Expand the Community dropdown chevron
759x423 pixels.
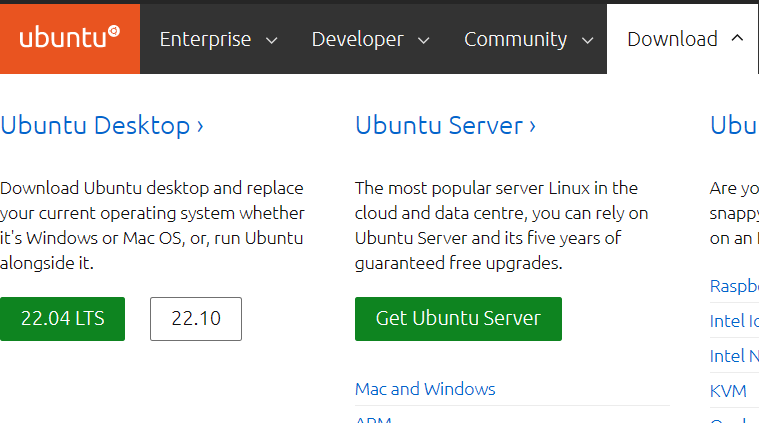(x=587, y=41)
